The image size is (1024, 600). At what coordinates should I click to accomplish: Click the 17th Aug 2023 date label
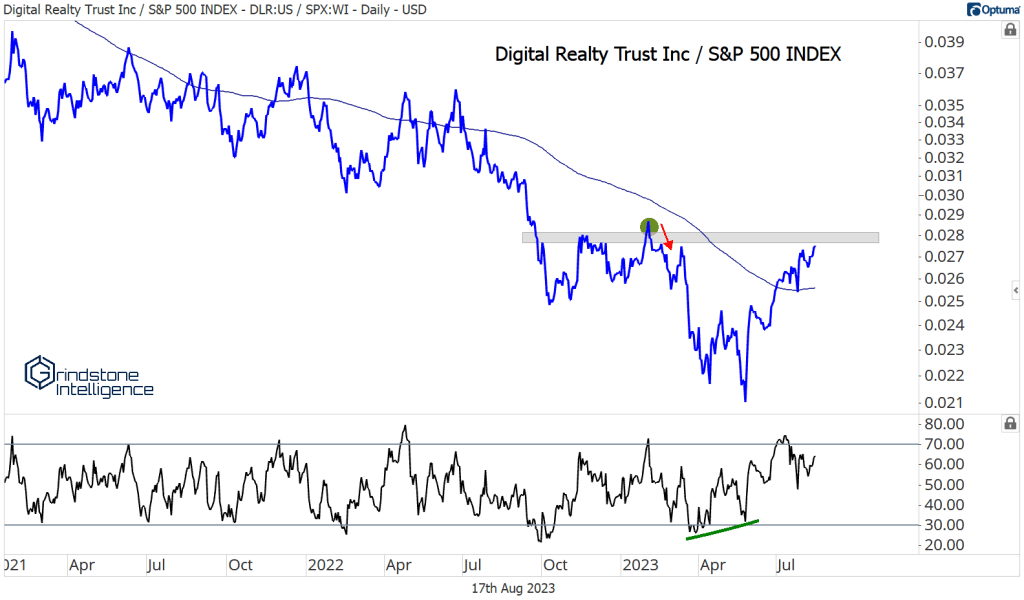tap(513, 588)
